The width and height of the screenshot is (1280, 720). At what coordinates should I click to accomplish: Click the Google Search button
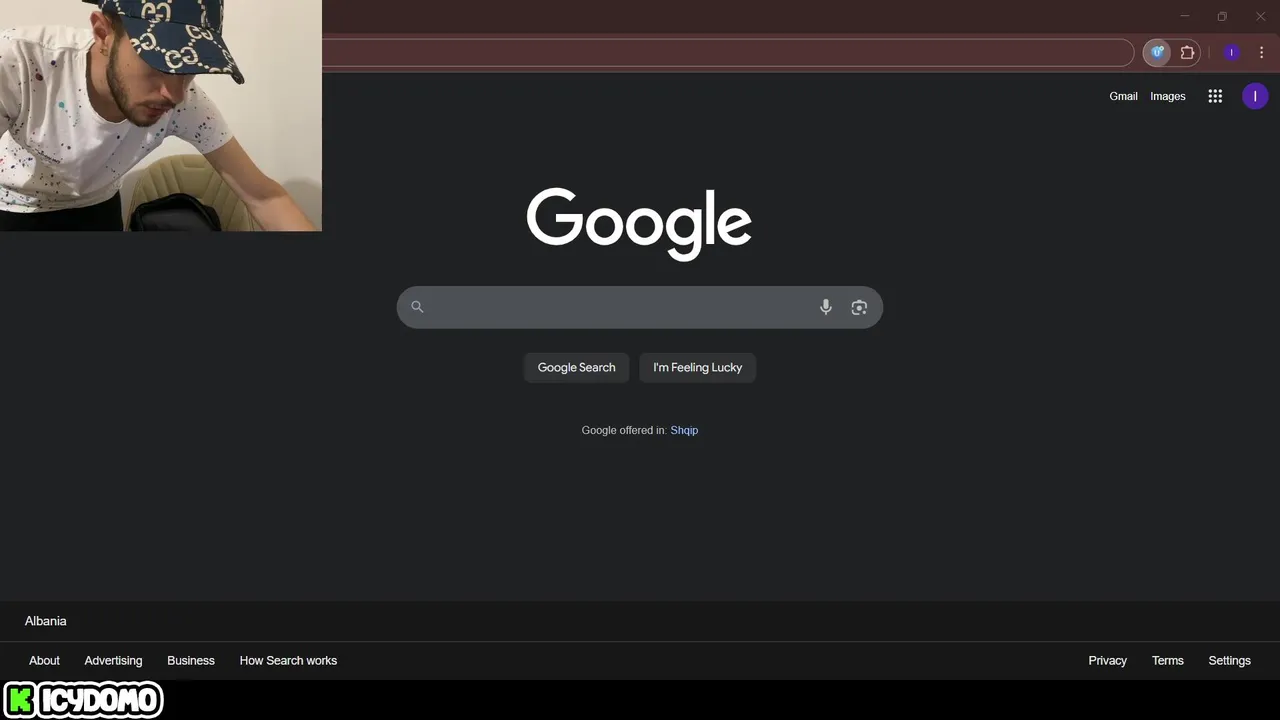[577, 368]
